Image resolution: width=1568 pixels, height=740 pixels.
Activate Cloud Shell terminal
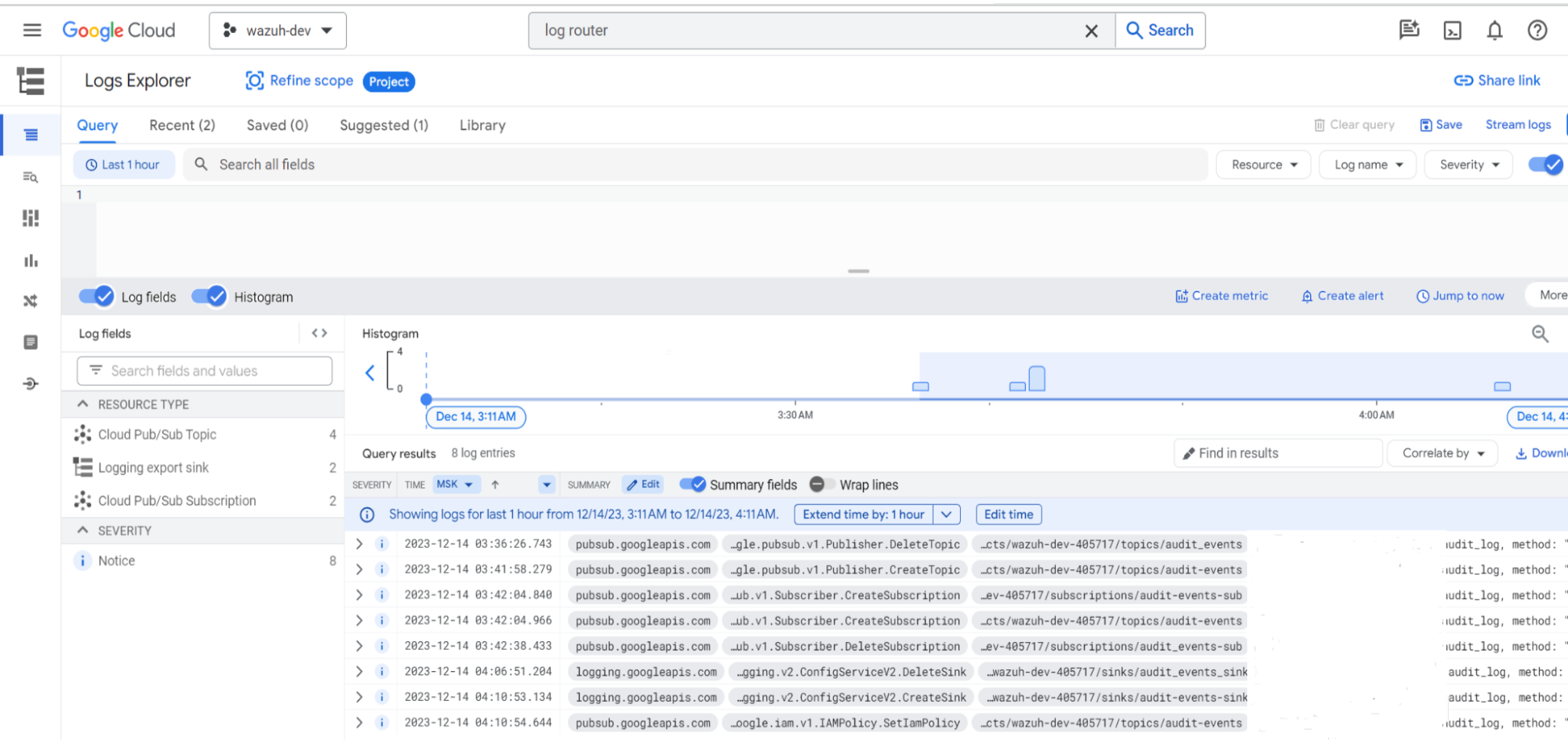click(x=1453, y=31)
